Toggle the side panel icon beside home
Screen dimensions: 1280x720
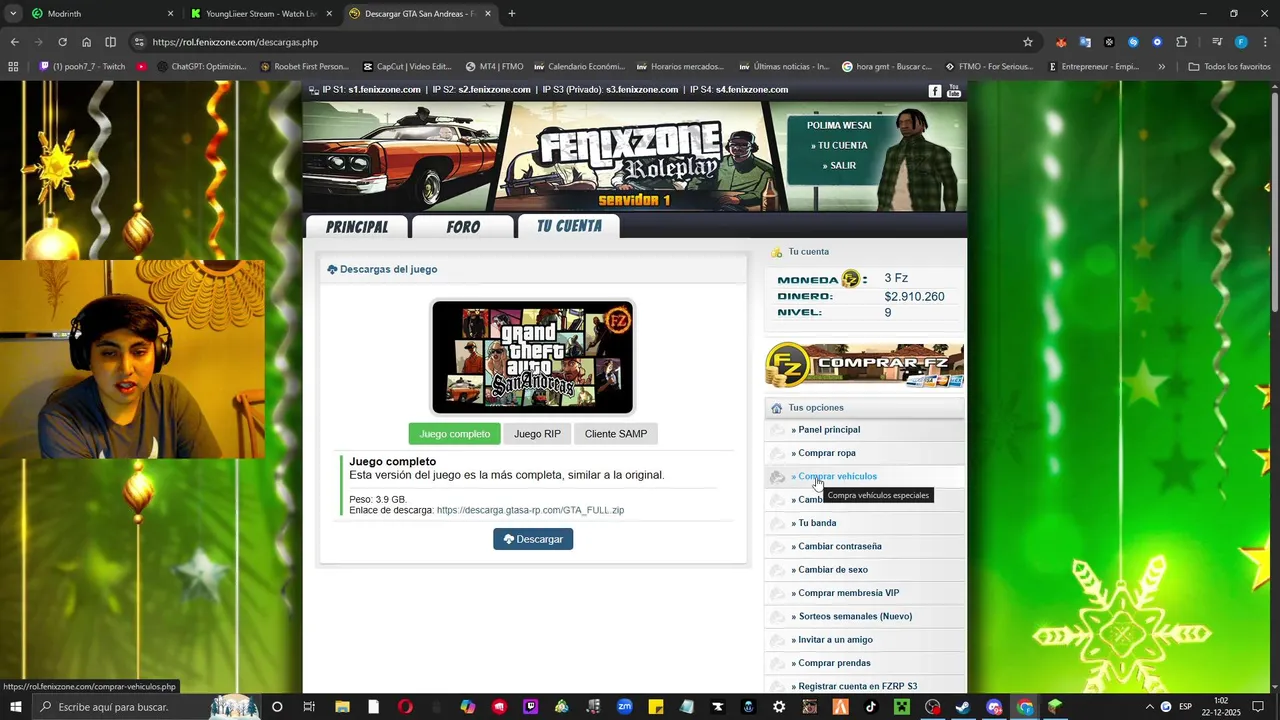(x=111, y=42)
